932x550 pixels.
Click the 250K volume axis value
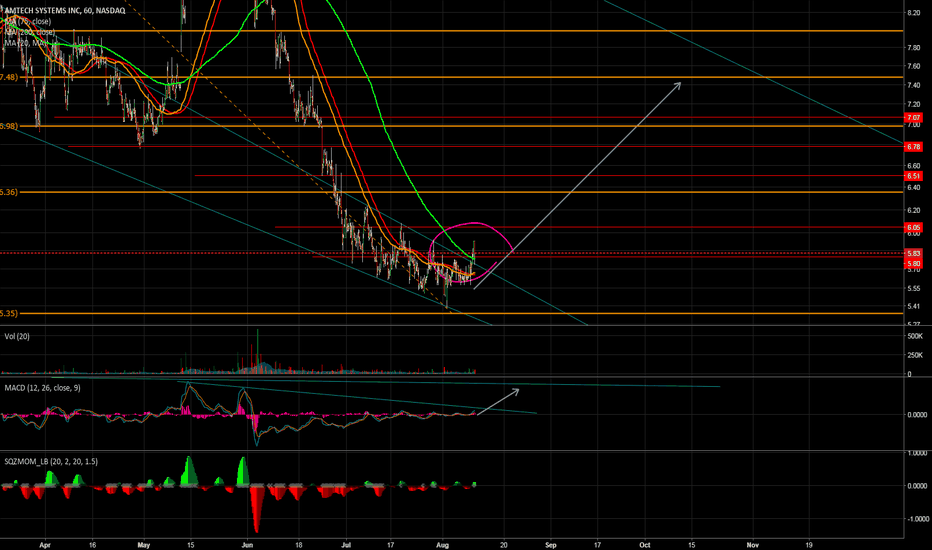915,356
